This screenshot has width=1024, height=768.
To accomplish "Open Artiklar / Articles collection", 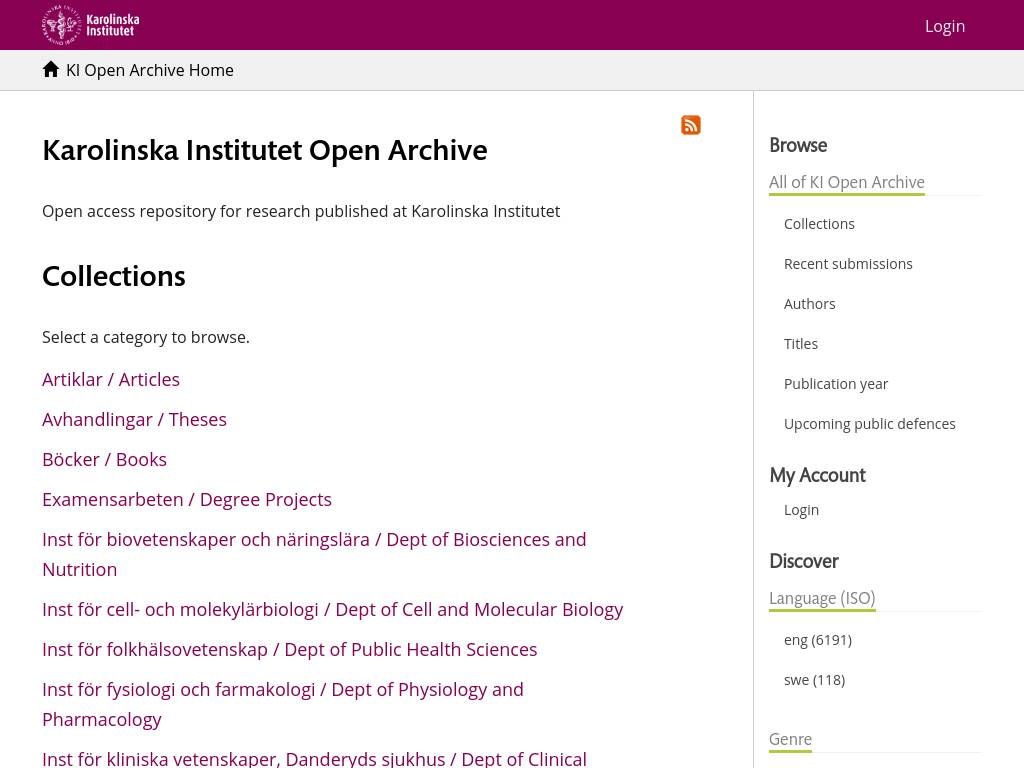I will pos(110,379).
